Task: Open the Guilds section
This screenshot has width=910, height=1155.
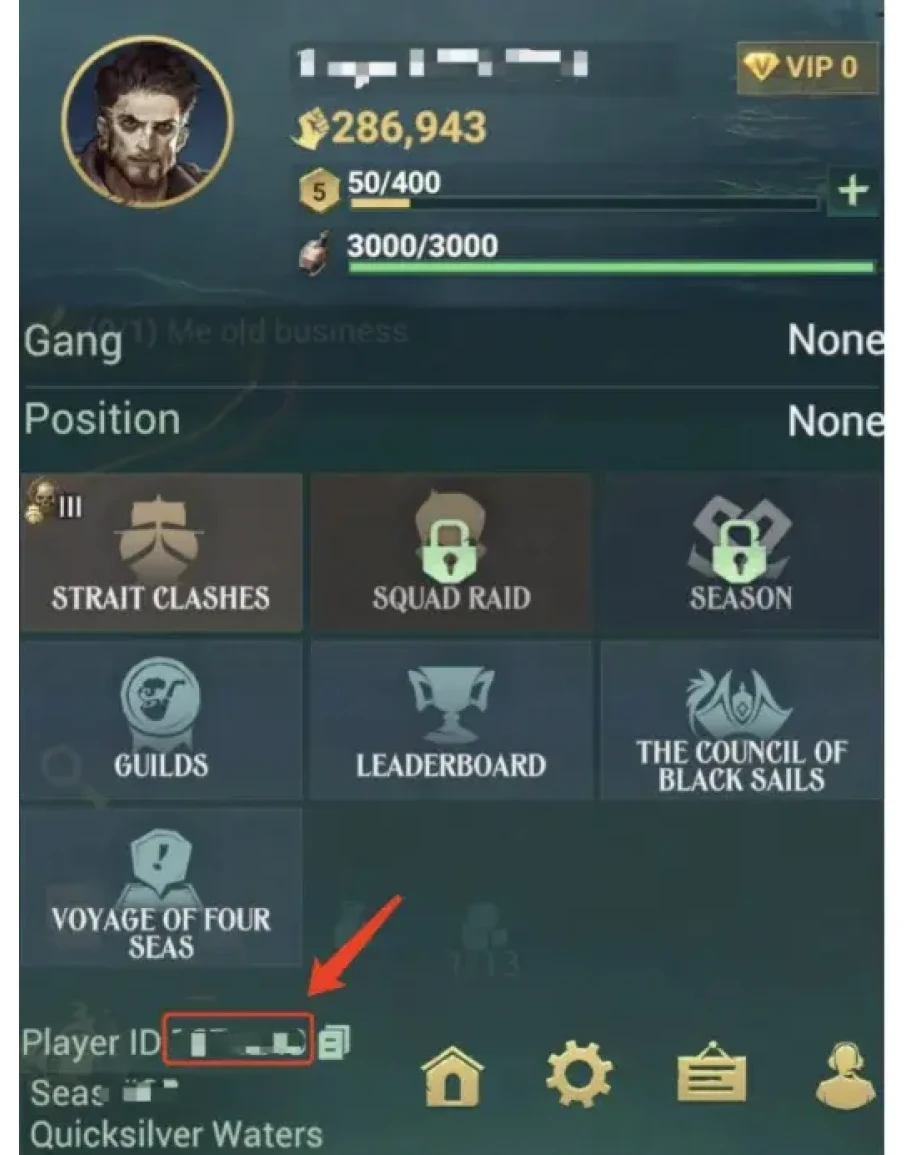Action: (161, 720)
